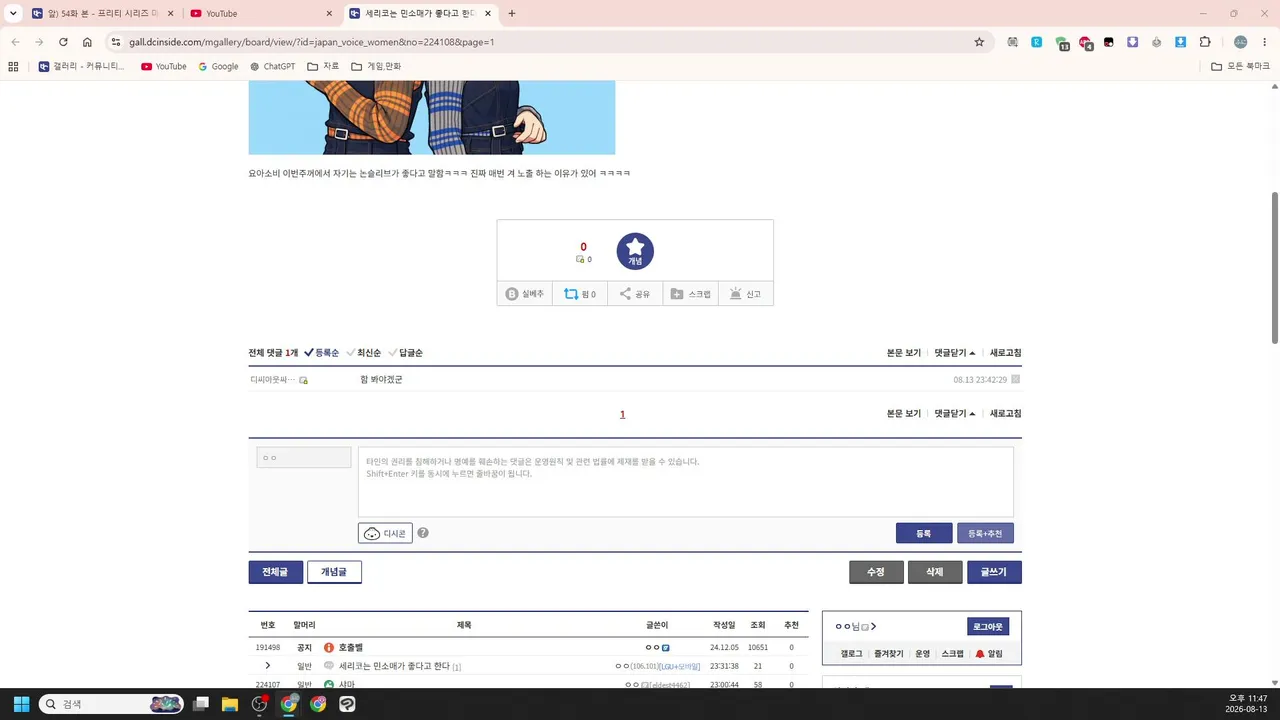Screen dimensions: 1280x720
Task: Delete the comment posted at 23:42:29
Action: coord(1015,380)
